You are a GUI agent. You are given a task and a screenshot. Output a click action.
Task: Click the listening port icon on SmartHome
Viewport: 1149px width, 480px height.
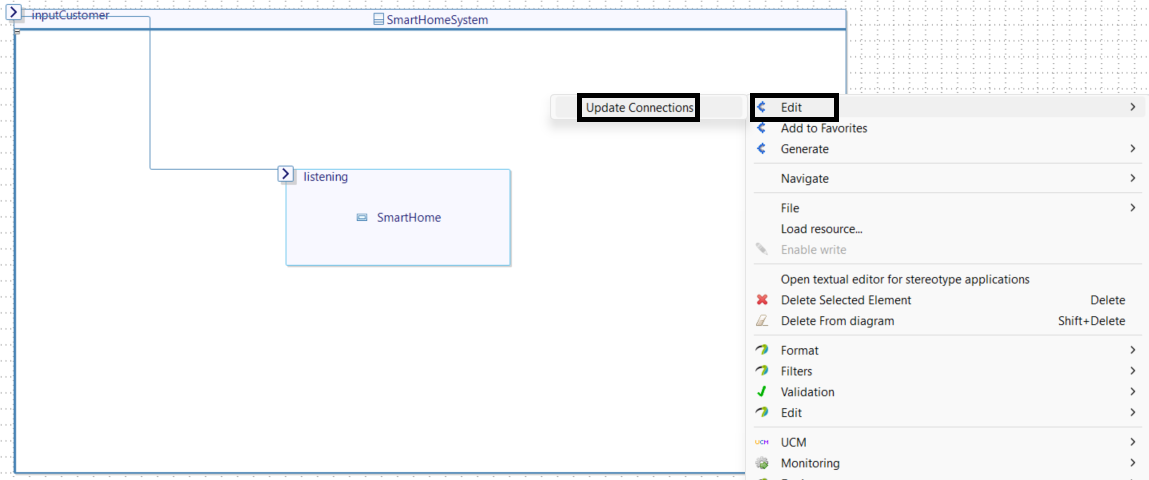(287, 174)
